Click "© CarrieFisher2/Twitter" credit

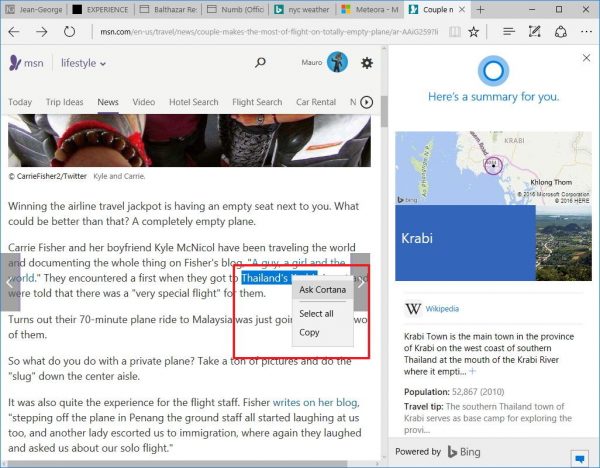(x=47, y=176)
